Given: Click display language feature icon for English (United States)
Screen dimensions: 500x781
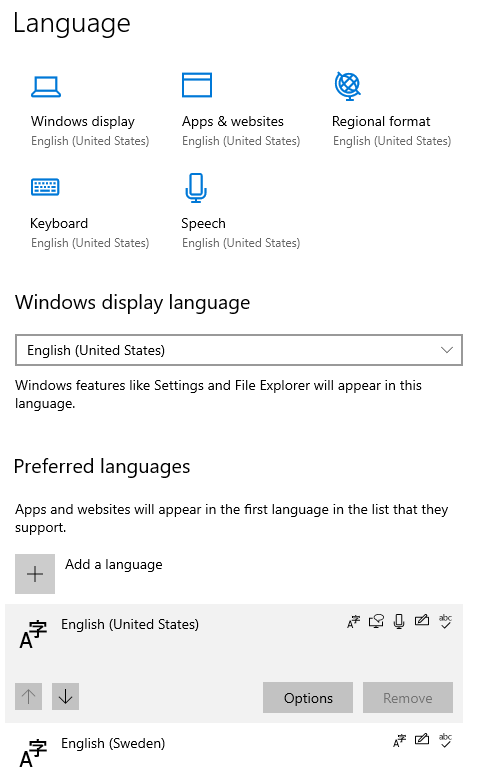Looking at the screenshot, I should click(x=353, y=622).
